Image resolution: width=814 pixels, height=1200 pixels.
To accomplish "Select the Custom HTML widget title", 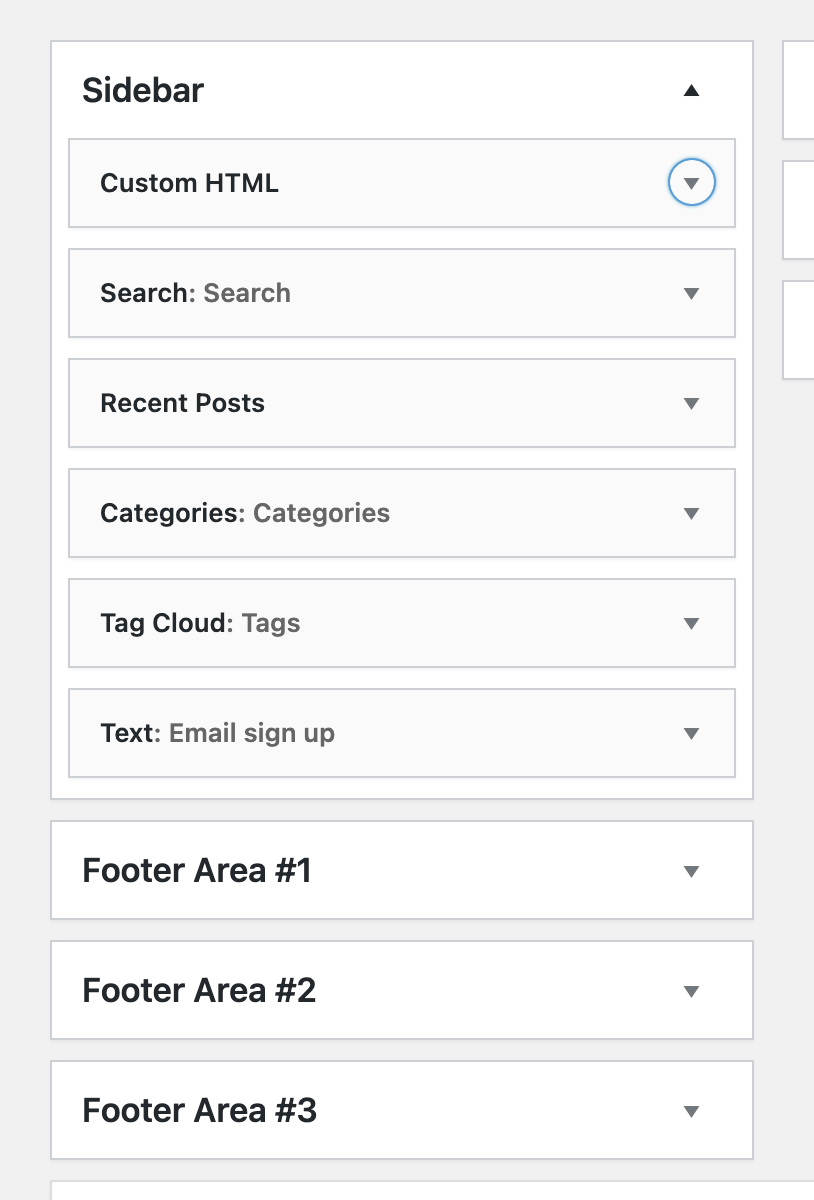I will click(190, 183).
